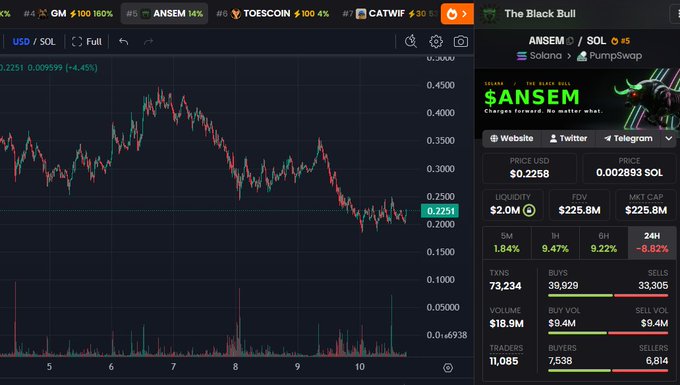
Task: Expand more social links chevron
Action: (x=668, y=138)
